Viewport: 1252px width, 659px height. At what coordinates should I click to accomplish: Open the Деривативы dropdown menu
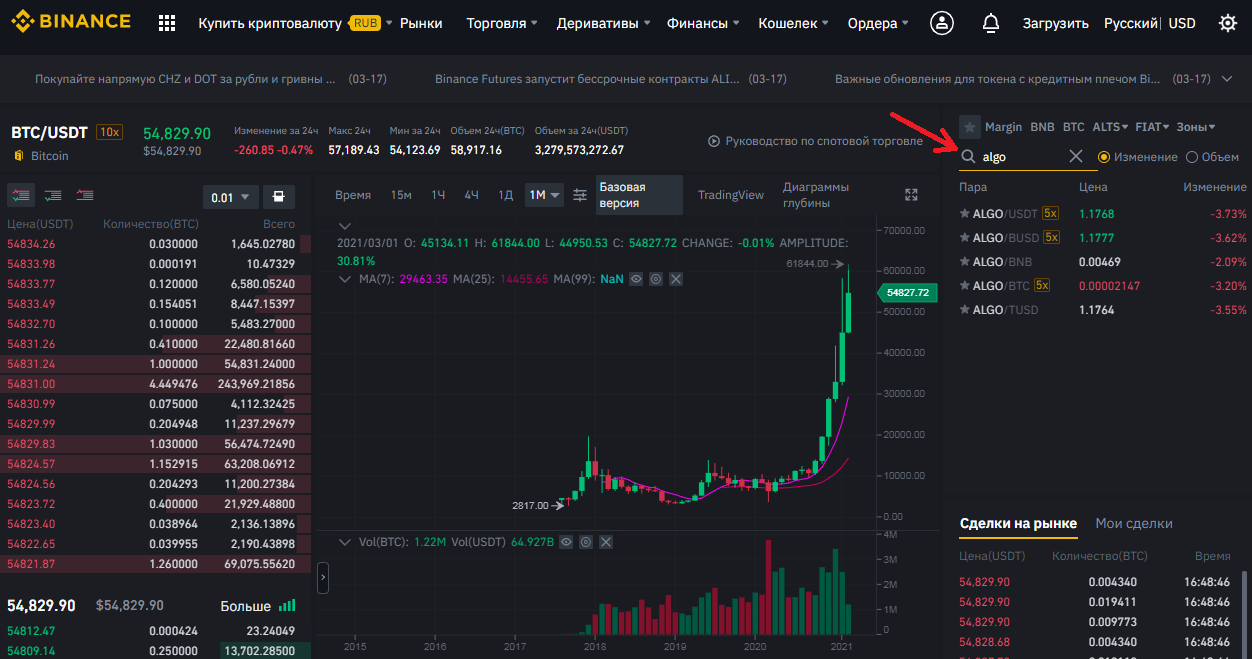click(604, 23)
